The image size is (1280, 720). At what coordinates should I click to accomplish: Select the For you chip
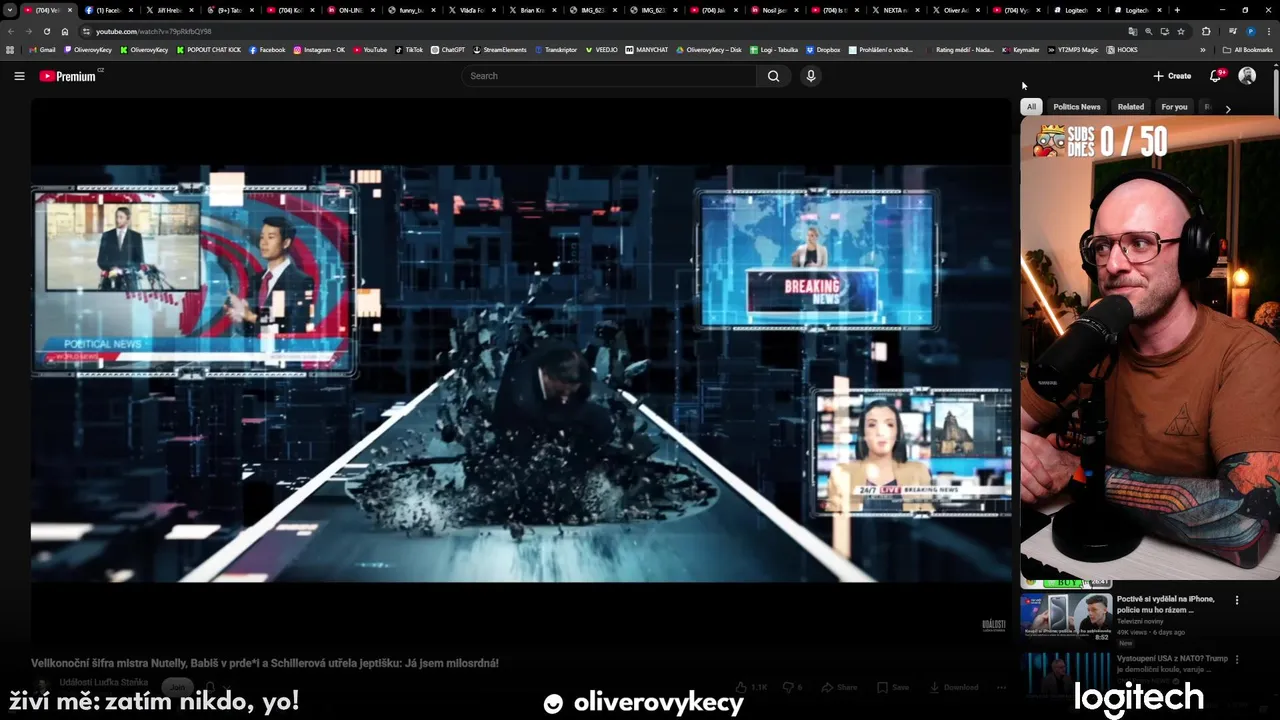(x=1174, y=107)
